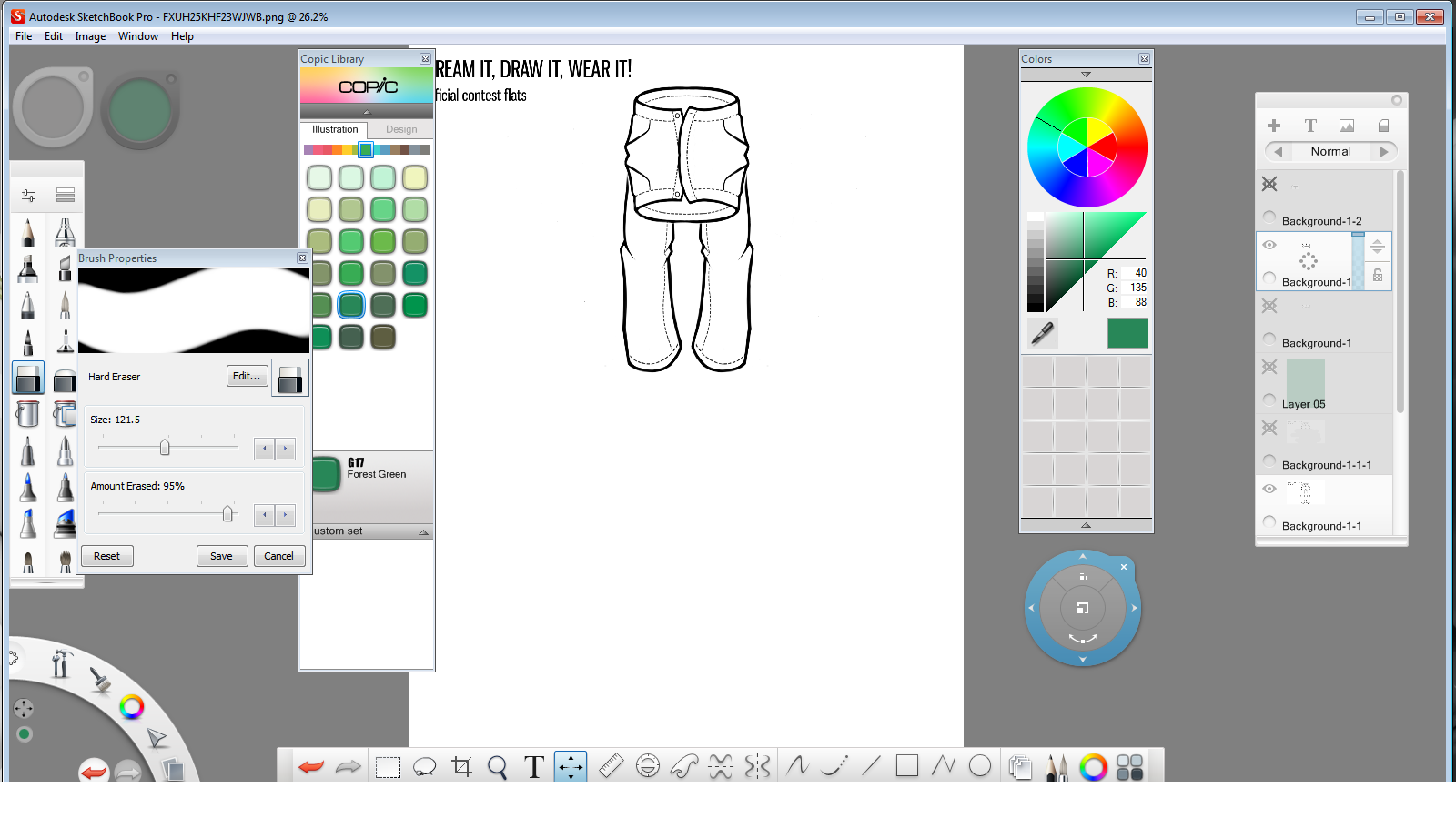Toggle the French Curve tool
Screen dimensions: 1456x819
pyautogui.click(x=684, y=766)
